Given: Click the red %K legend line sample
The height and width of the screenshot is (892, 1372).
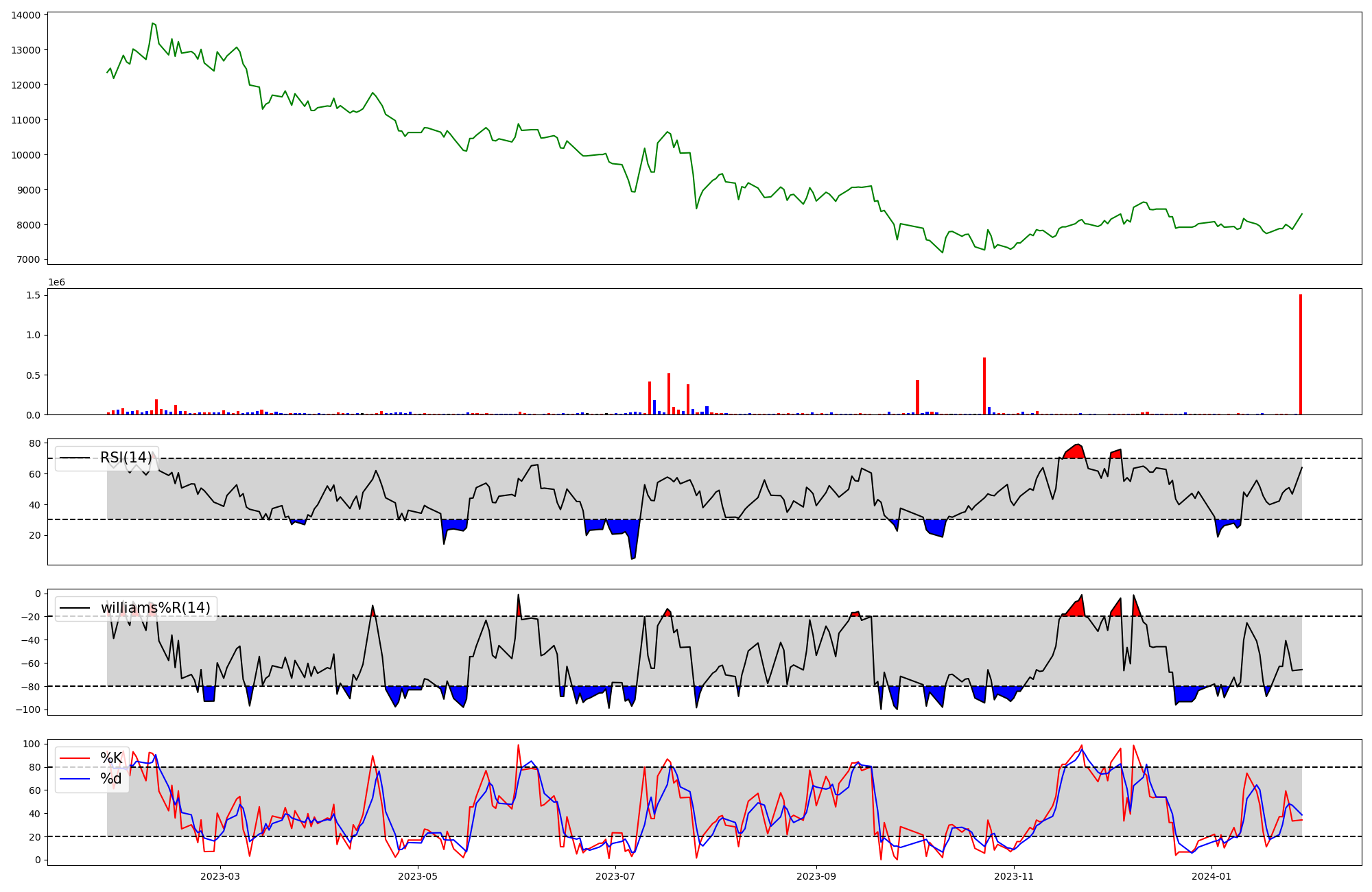Looking at the screenshot, I should (x=75, y=758).
